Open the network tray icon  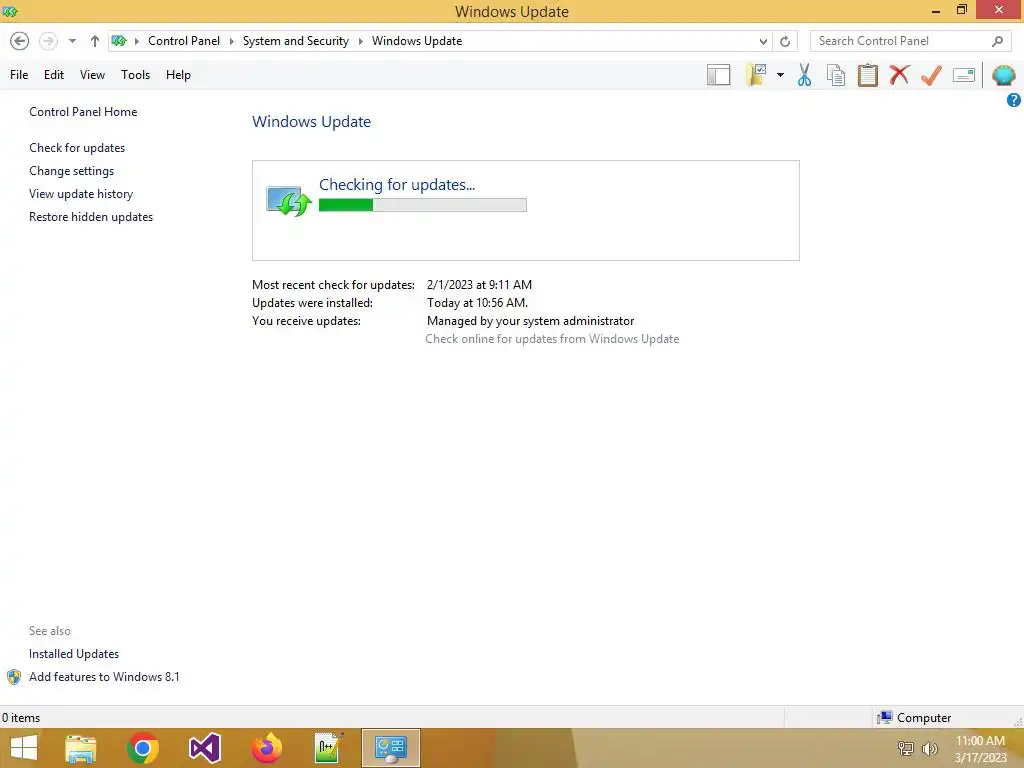point(905,748)
